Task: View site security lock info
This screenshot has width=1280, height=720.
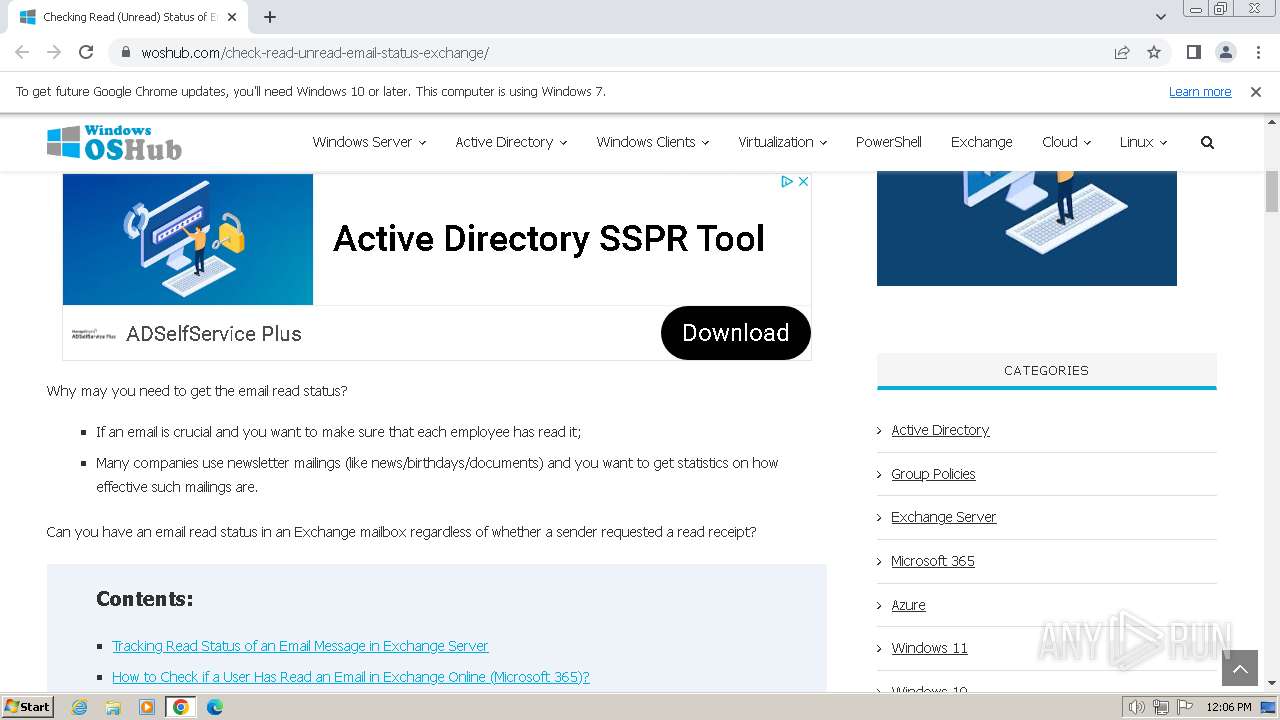Action: [x=126, y=52]
